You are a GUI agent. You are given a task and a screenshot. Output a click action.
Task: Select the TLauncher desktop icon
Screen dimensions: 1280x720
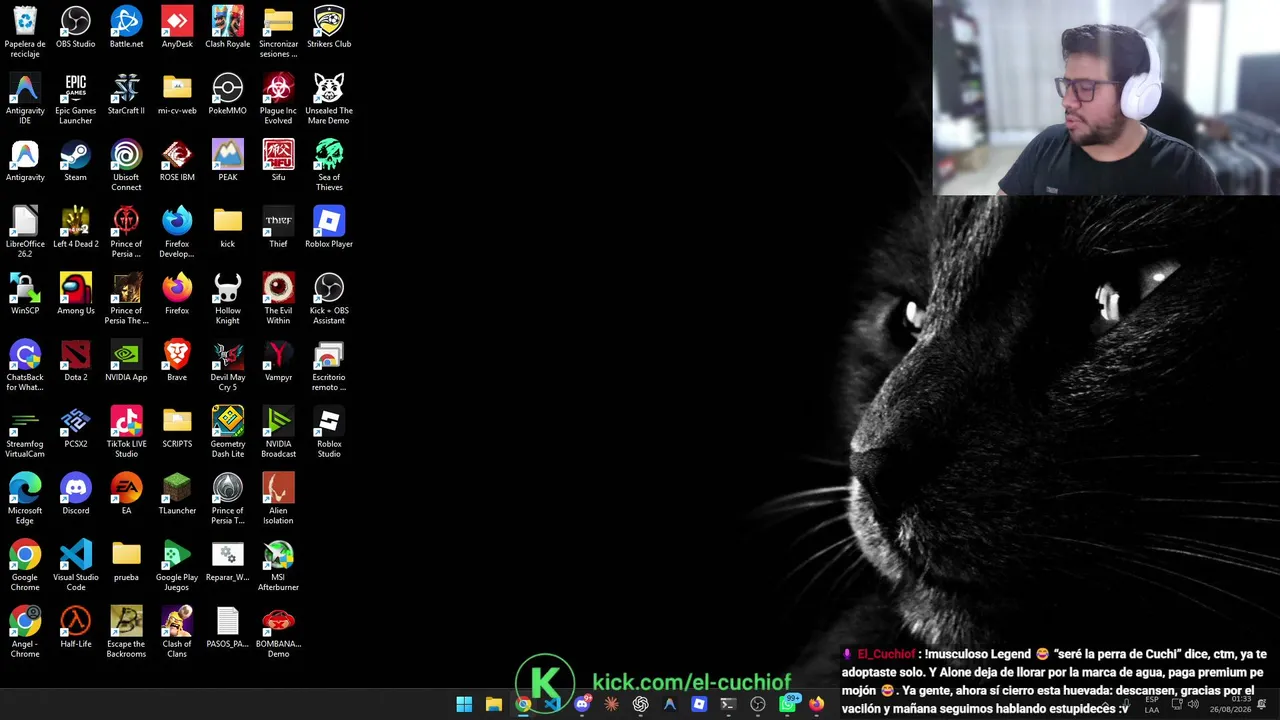pyautogui.click(x=177, y=495)
